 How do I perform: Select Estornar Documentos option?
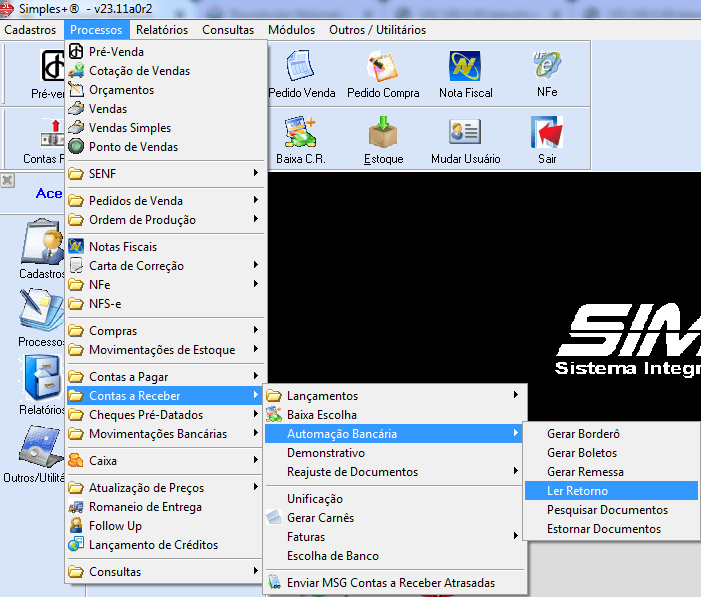pyautogui.click(x=611, y=529)
